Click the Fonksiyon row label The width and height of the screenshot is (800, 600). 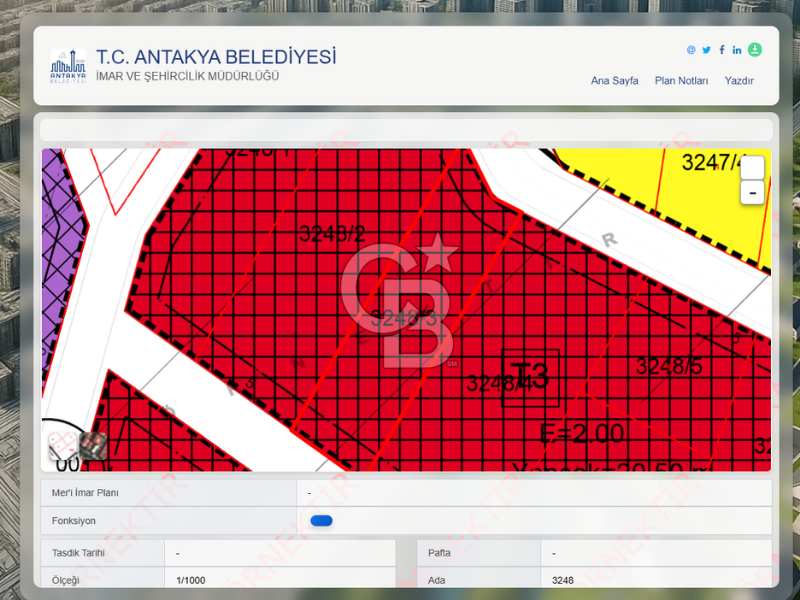(x=73, y=521)
